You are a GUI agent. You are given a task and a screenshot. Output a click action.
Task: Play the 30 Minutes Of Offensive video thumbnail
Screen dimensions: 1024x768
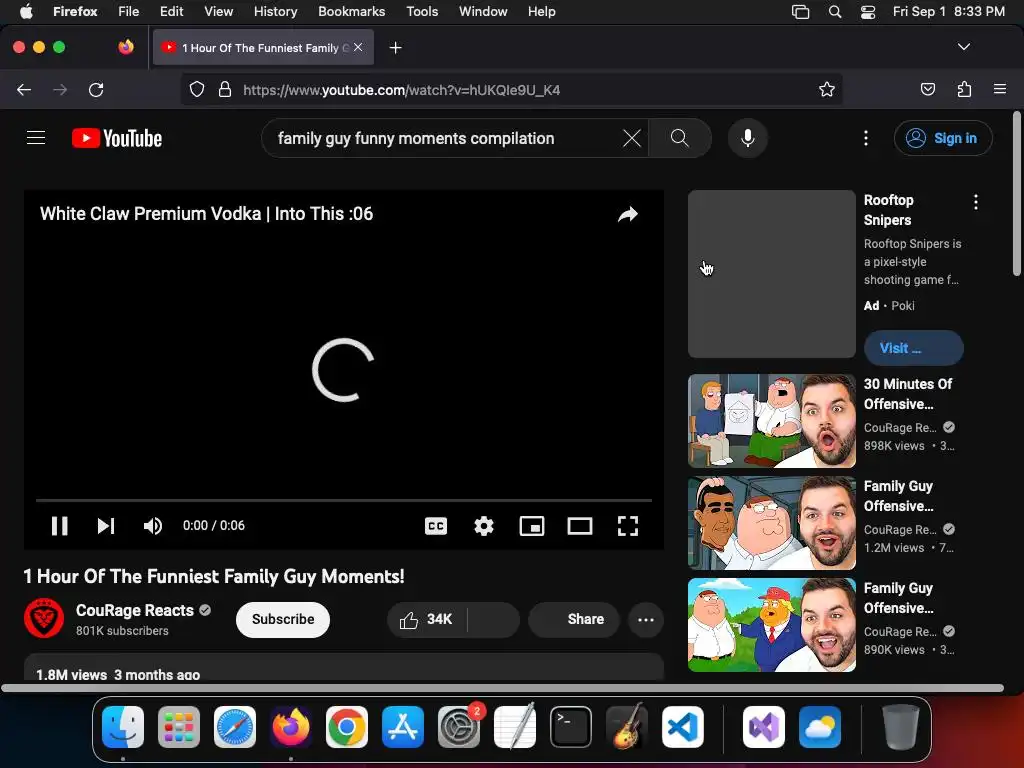(771, 421)
